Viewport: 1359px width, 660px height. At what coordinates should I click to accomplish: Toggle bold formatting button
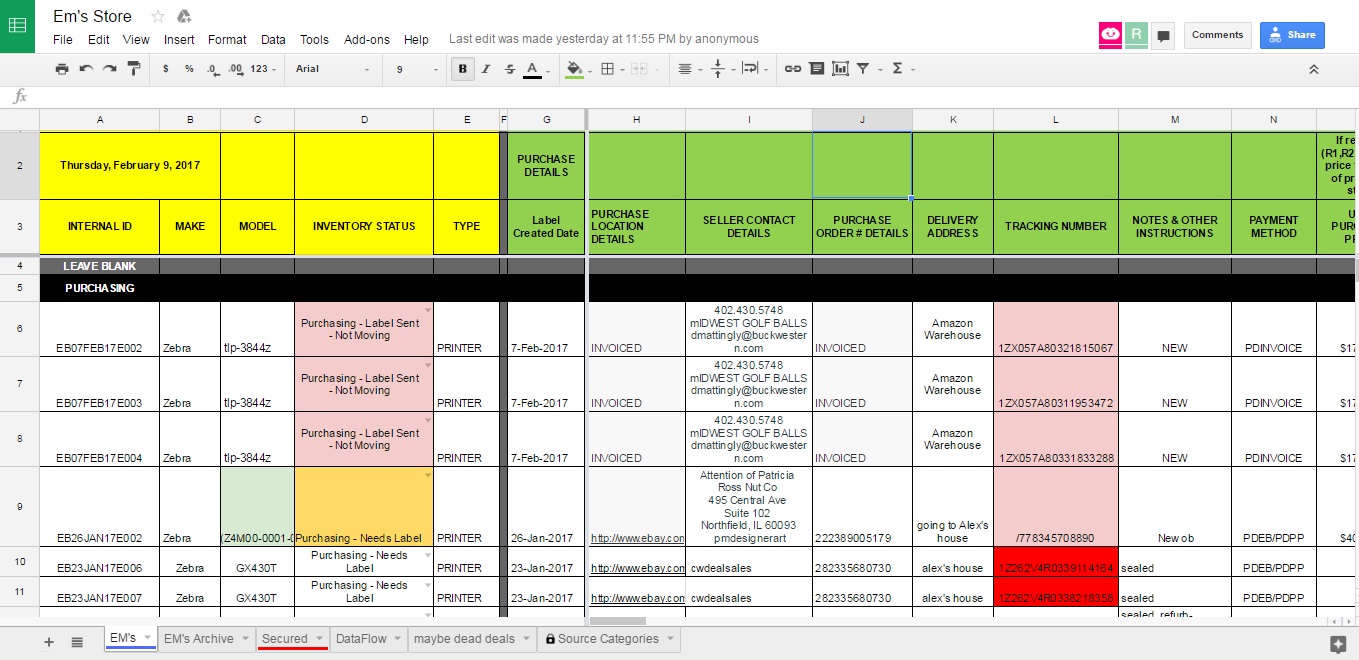click(x=462, y=69)
